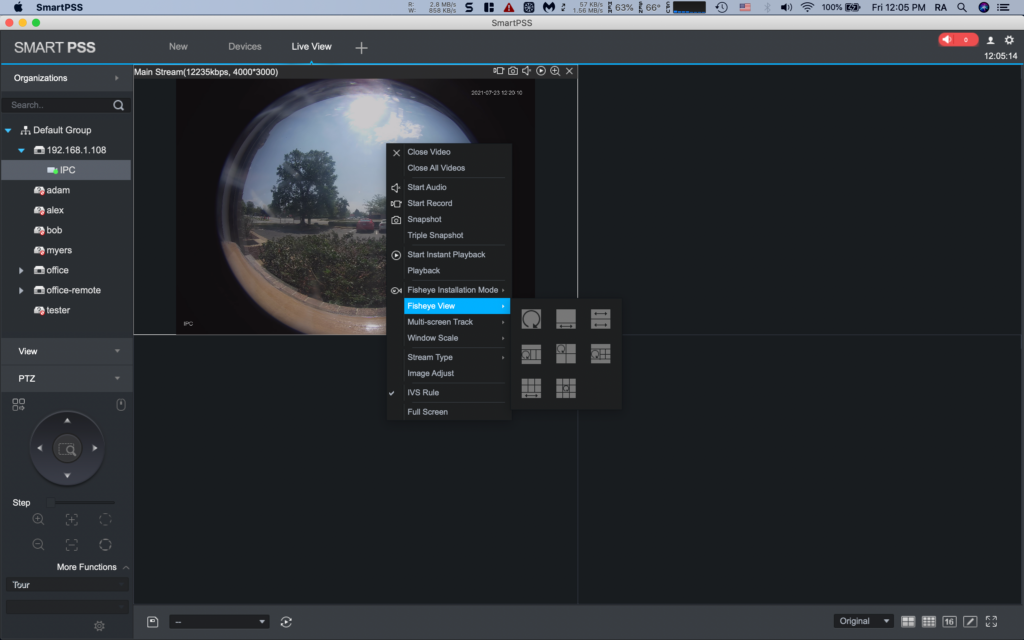This screenshot has height=640, width=1024.
Task: Toggle the red alarm sound indicator
Action: [x=958, y=40]
